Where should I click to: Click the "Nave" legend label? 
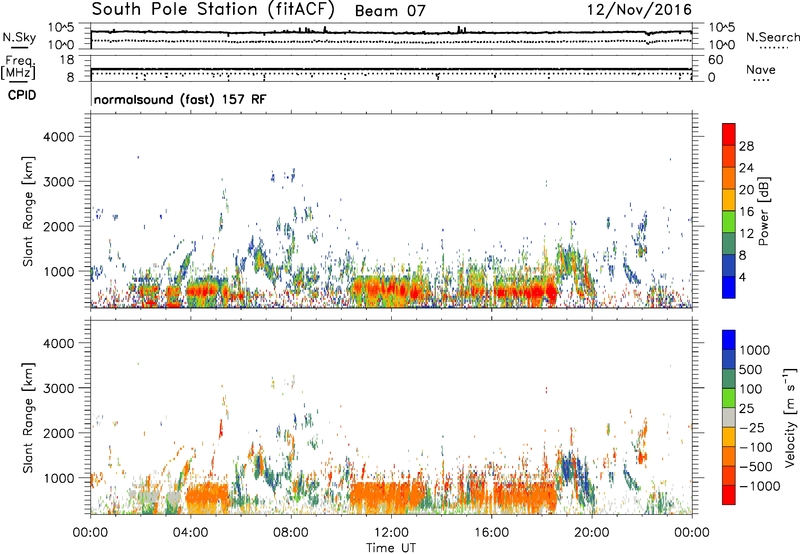(x=761, y=70)
